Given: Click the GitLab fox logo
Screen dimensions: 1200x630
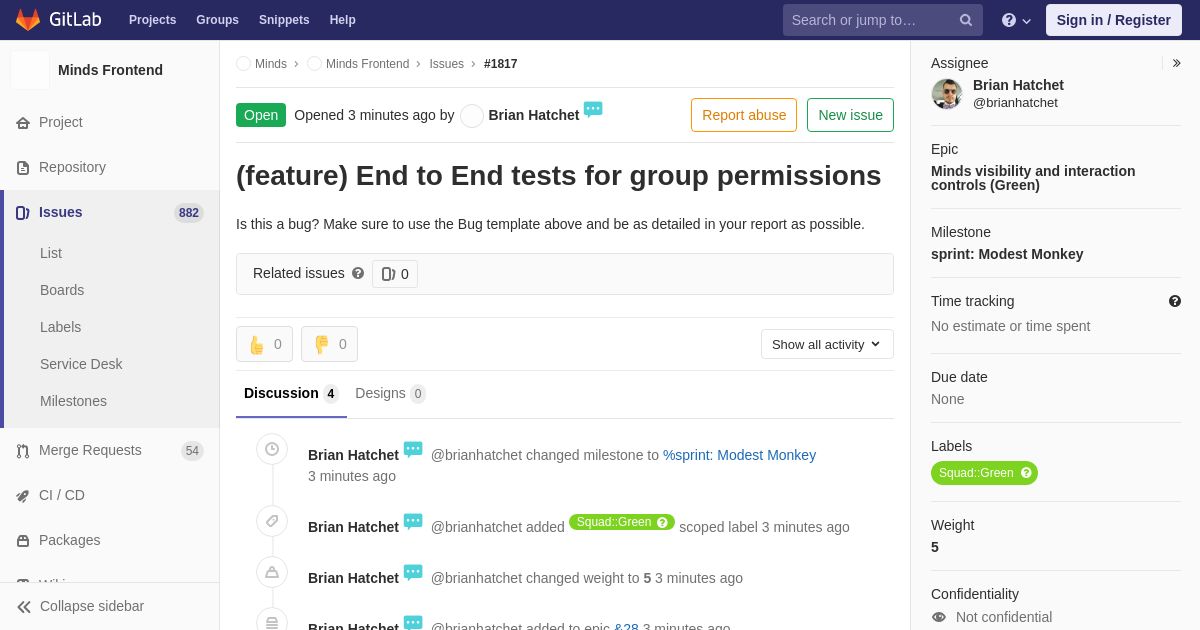Looking at the screenshot, I should click(28, 20).
